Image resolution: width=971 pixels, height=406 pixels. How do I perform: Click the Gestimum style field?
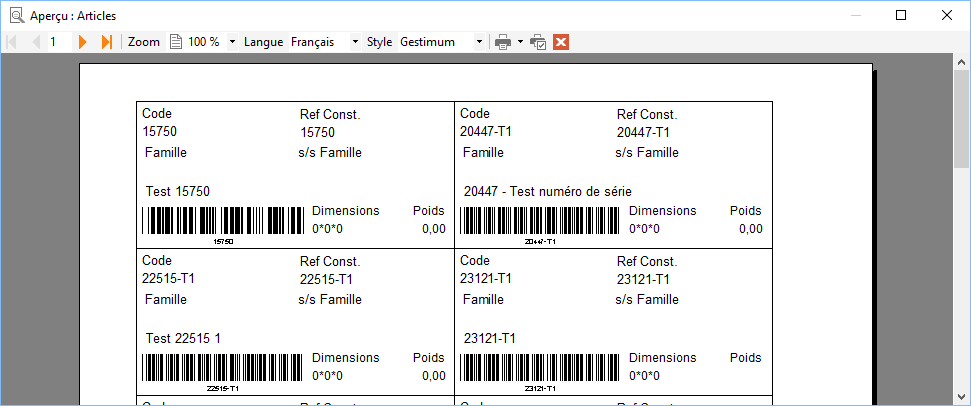tap(436, 42)
